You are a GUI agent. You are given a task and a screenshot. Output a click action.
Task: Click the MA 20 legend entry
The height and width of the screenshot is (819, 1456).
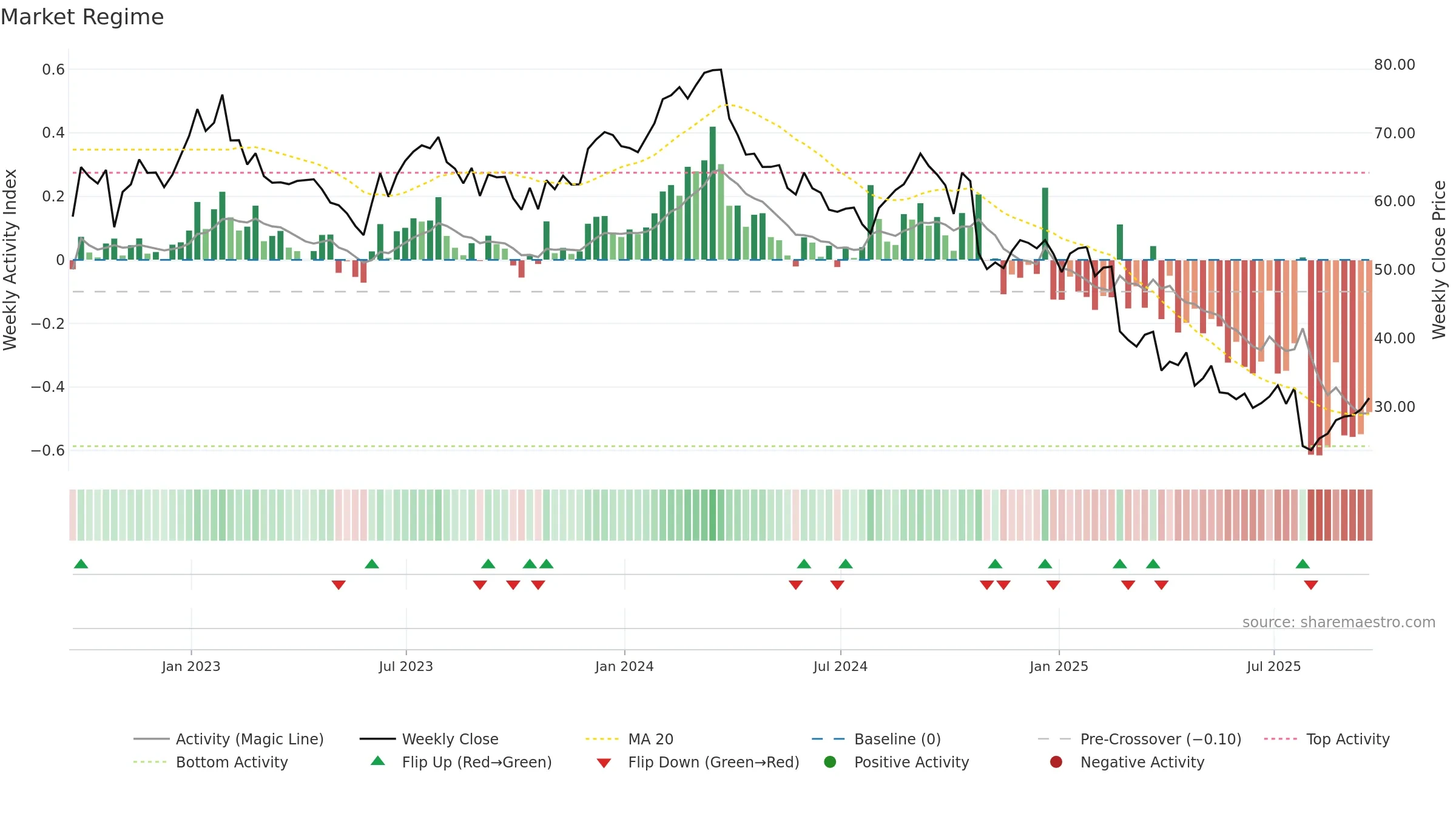630,739
